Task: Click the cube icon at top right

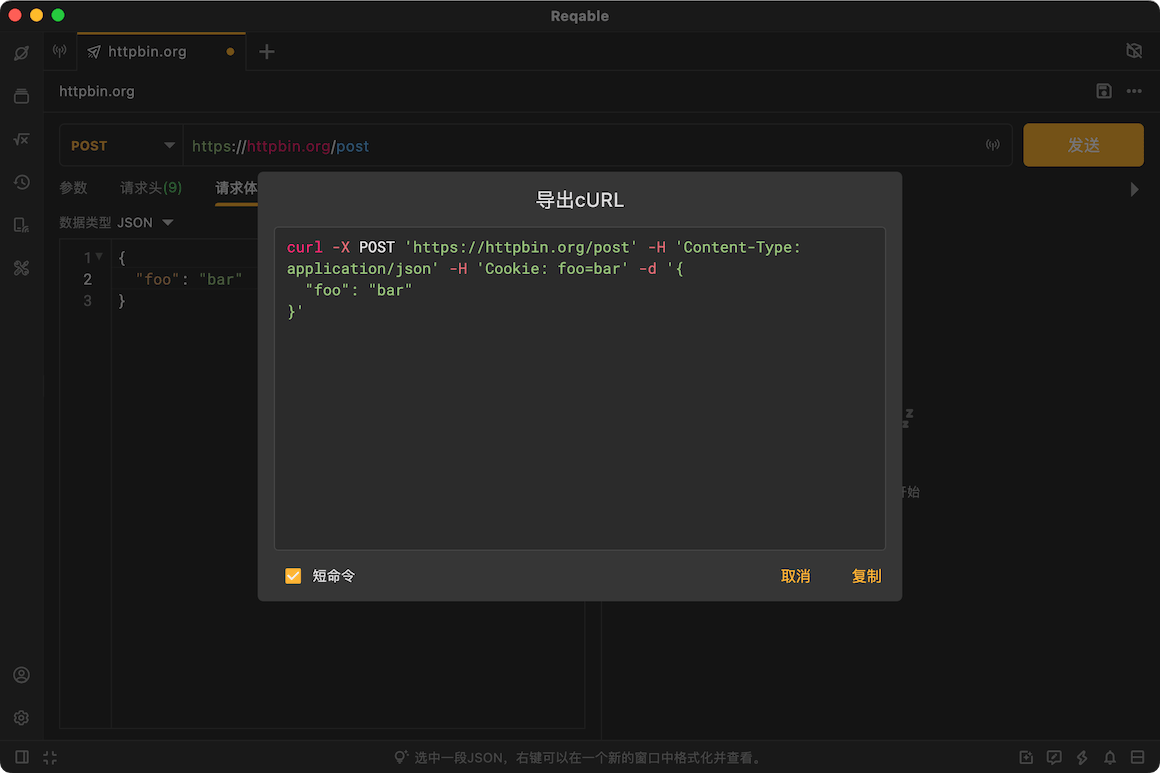Action: tap(1134, 51)
